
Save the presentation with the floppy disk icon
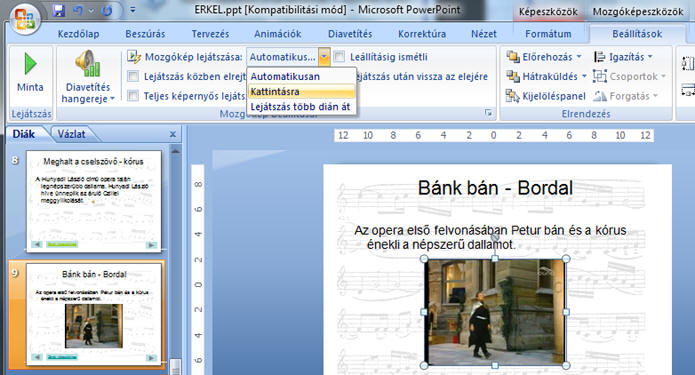(x=59, y=10)
